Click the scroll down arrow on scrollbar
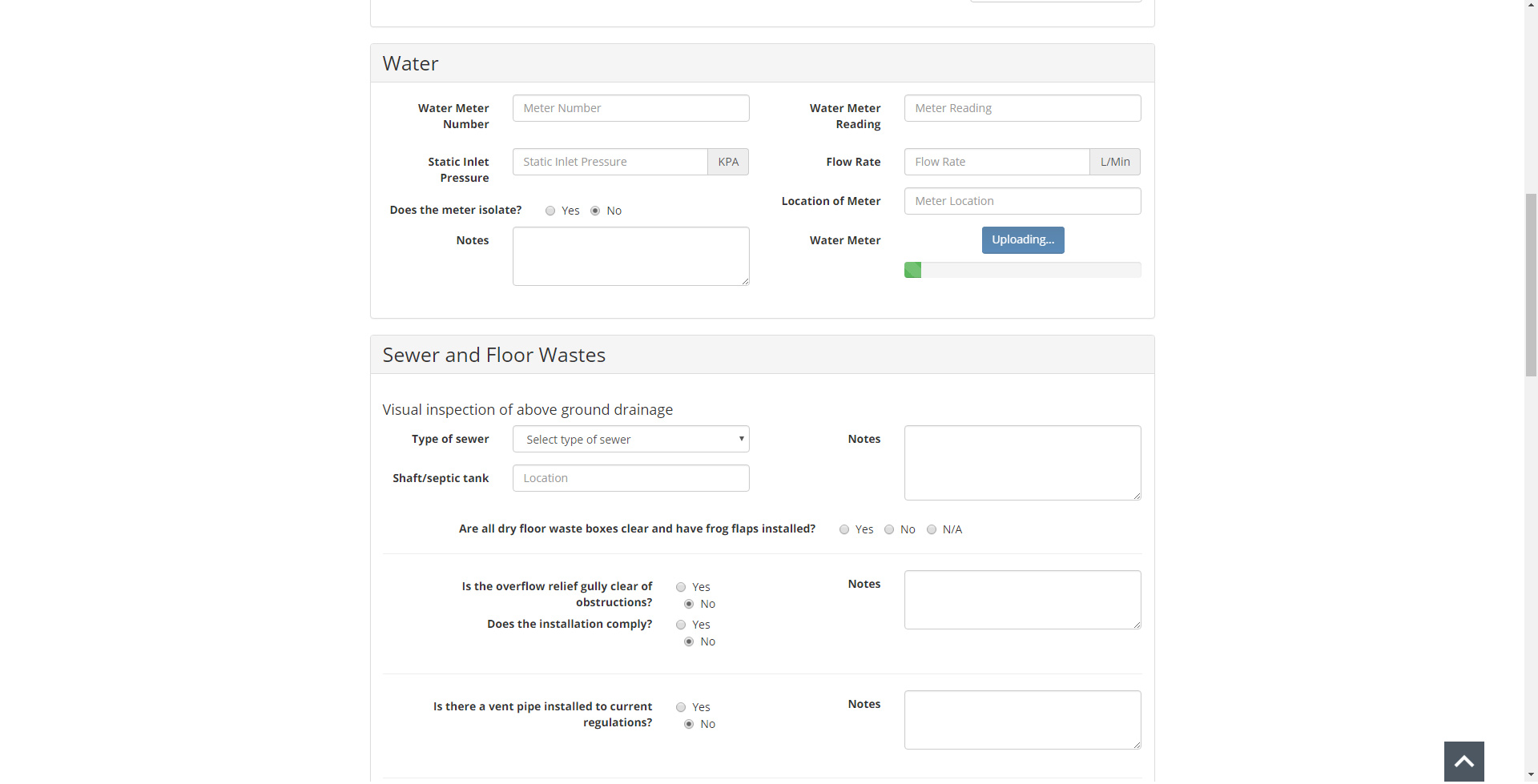The height and width of the screenshot is (784, 1538). 1531,775
